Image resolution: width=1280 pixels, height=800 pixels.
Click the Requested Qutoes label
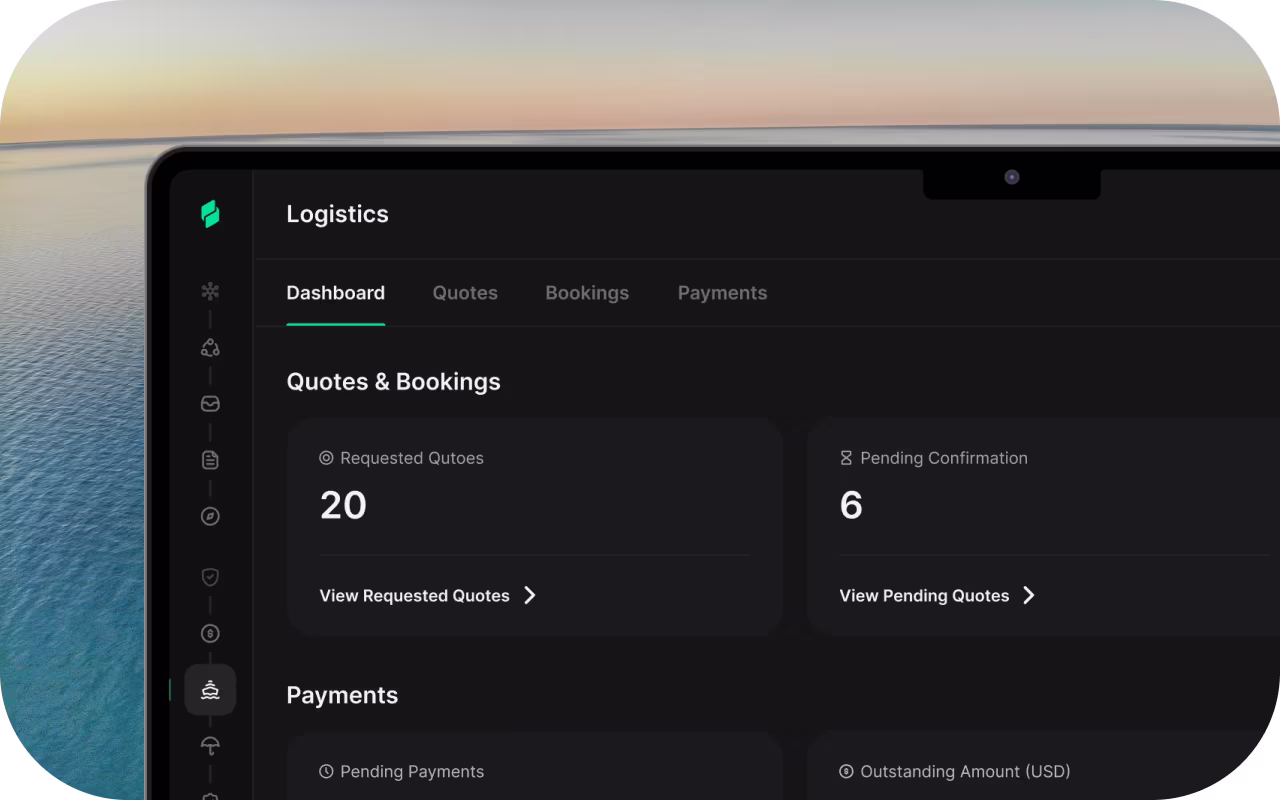coord(412,458)
